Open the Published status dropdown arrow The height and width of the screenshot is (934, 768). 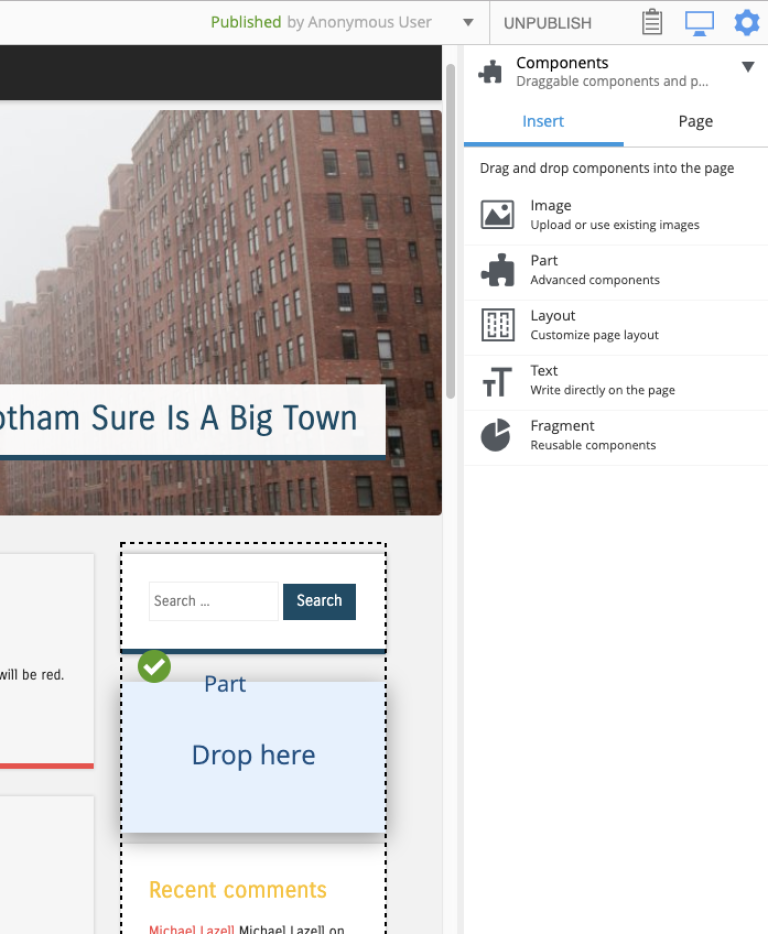pos(468,22)
